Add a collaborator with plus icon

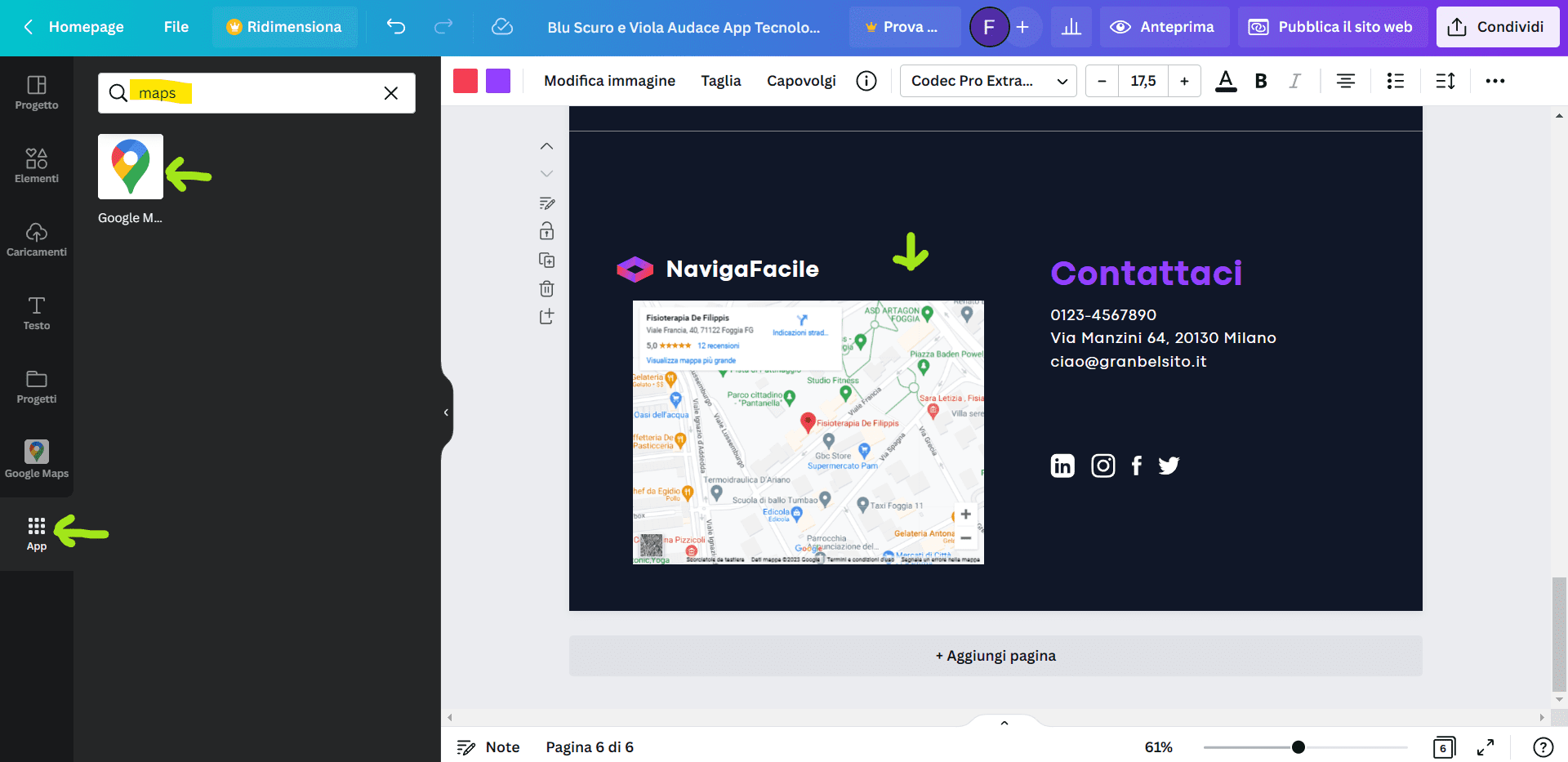point(1022,27)
